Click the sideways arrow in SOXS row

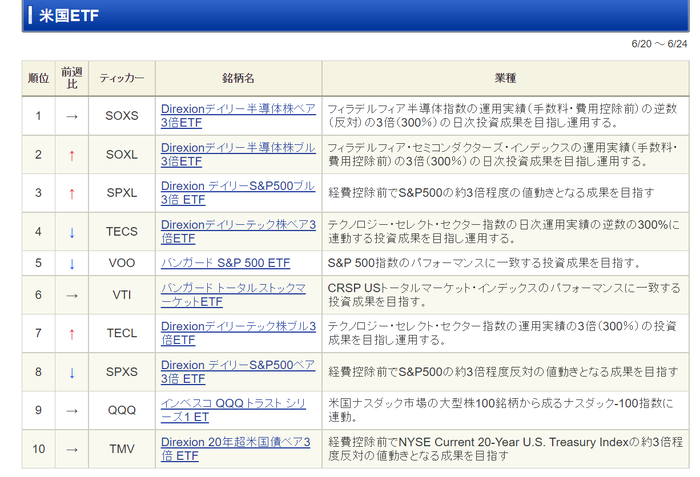coord(72,117)
